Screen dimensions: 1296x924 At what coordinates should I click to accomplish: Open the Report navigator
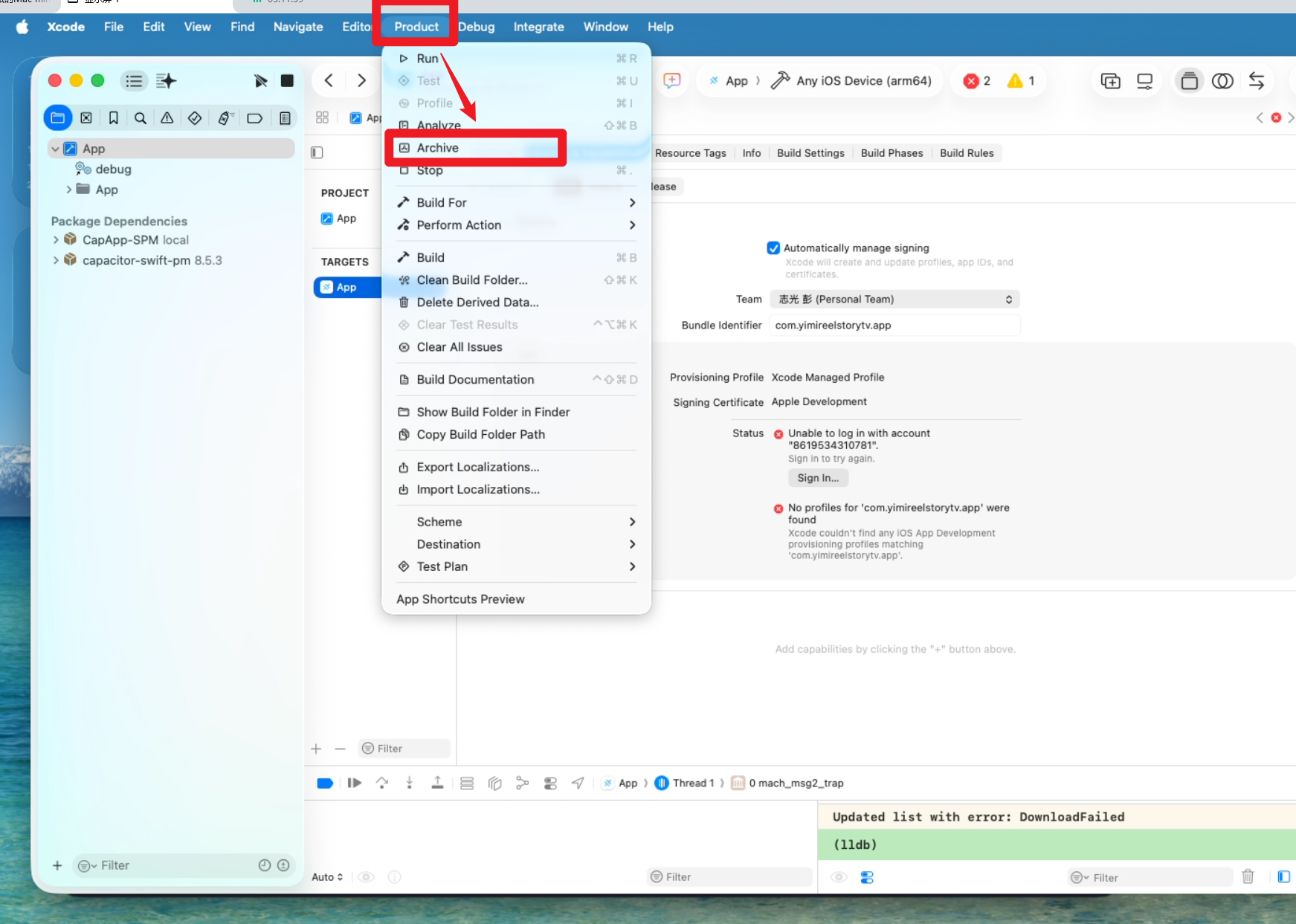285,117
